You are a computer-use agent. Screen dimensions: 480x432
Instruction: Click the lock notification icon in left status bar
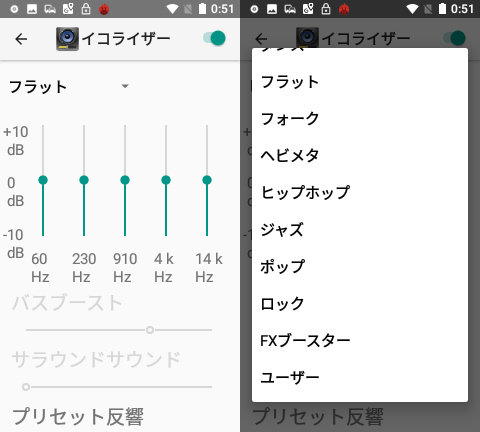pyautogui.click(x=86, y=9)
